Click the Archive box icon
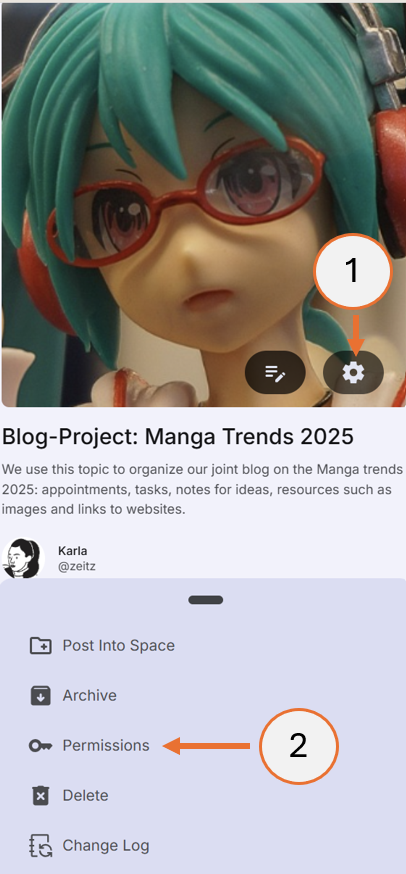The height and width of the screenshot is (874, 406). [40, 696]
